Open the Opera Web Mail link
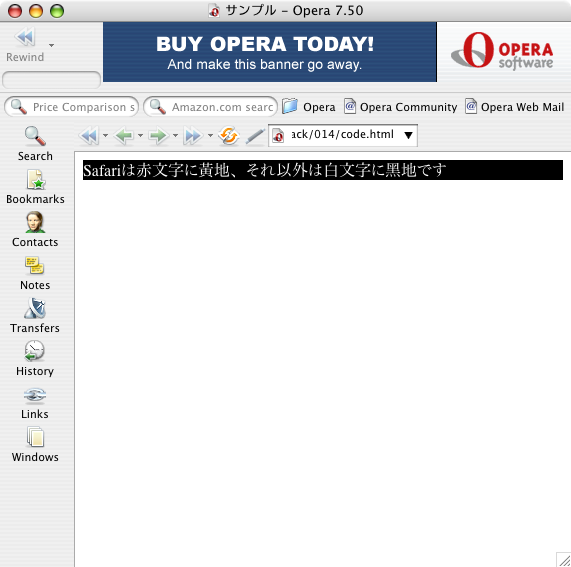The image size is (571, 567). pos(515,107)
